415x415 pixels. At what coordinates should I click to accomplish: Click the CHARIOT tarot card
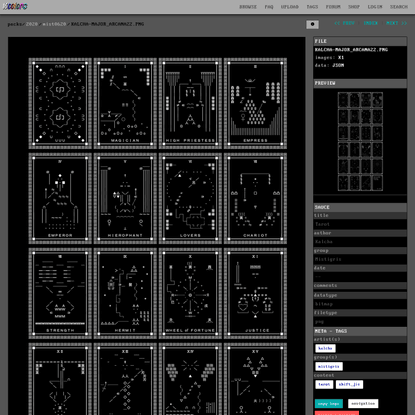(x=255, y=198)
